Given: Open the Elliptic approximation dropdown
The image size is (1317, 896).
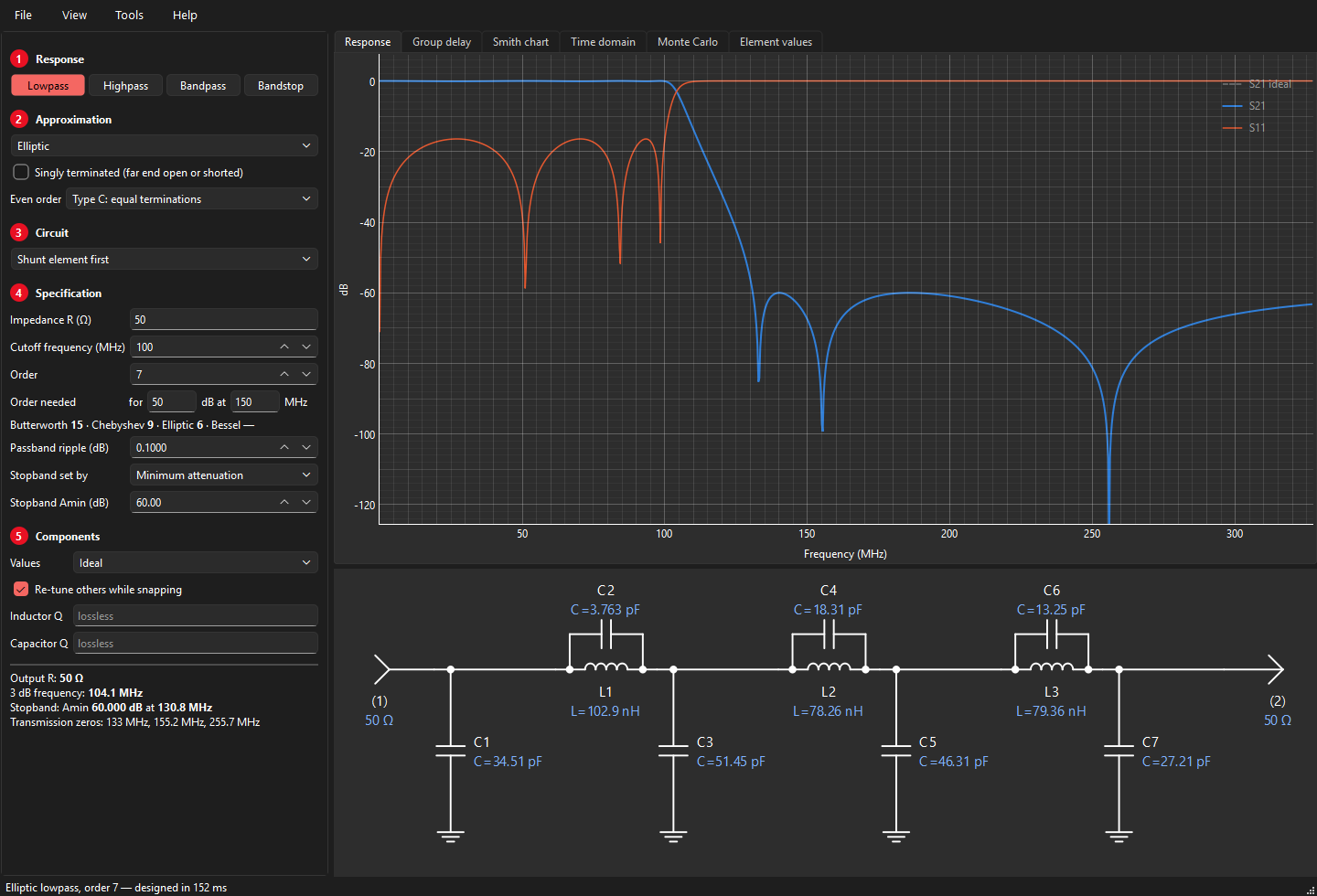Looking at the screenshot, I should coord(165,145).
